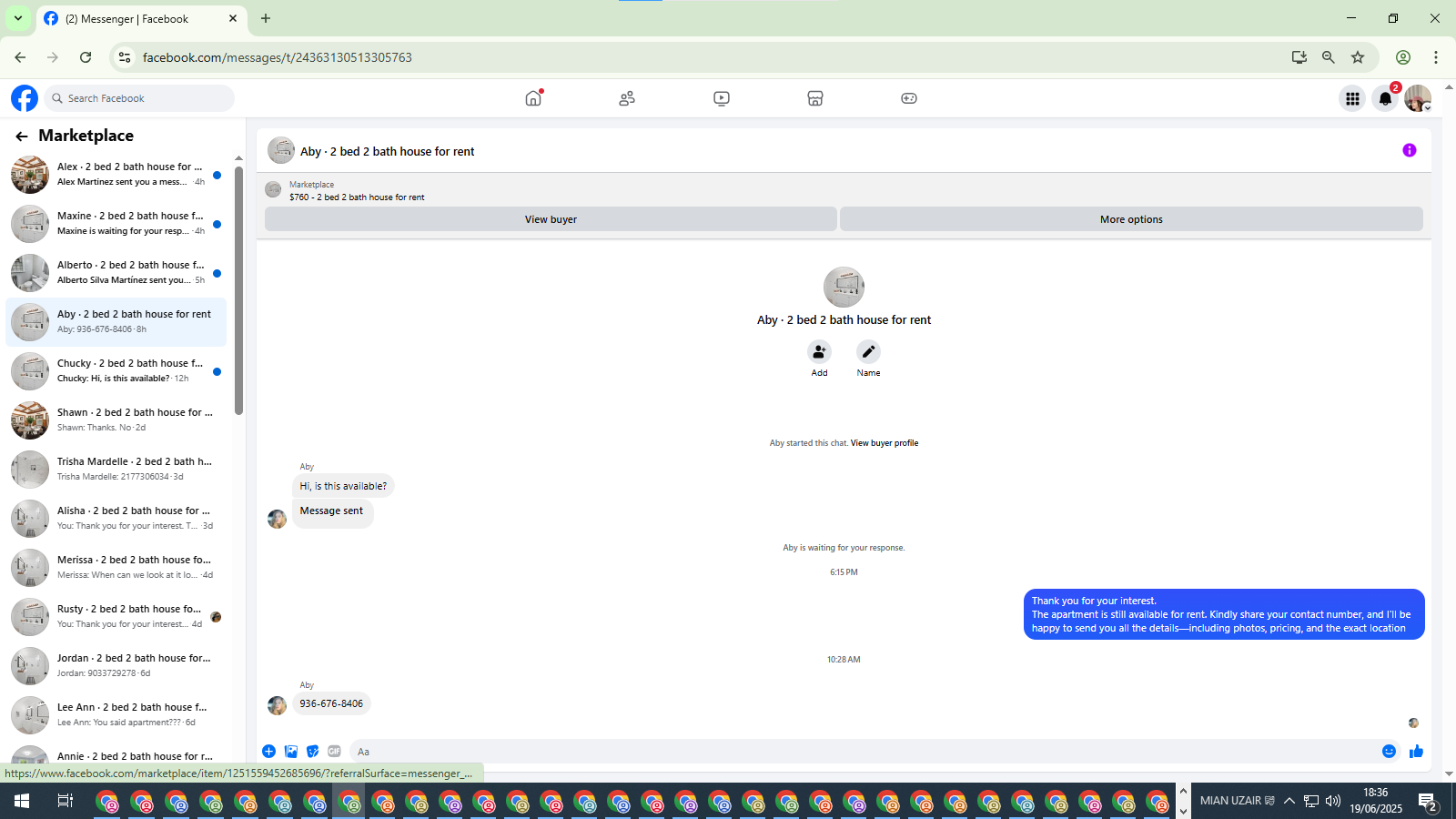The image size is (1456, 819).
Task: Open Chrome three-dot menu
Action: tap(1436, 57)
